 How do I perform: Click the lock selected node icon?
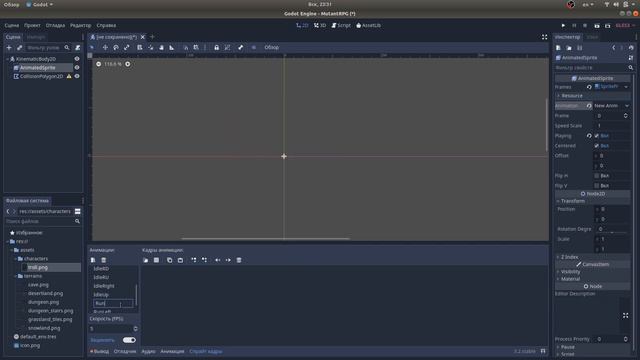pyautogui.click(x=216, y=48)
